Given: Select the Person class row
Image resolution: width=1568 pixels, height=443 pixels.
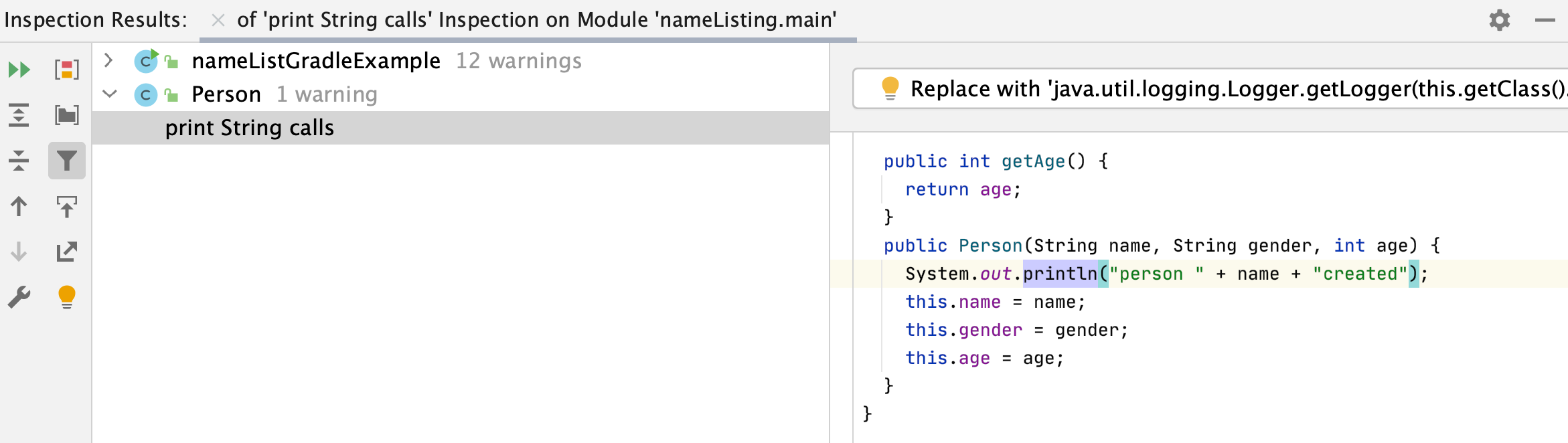Looking at the screenshot, I should pos(226,94).
